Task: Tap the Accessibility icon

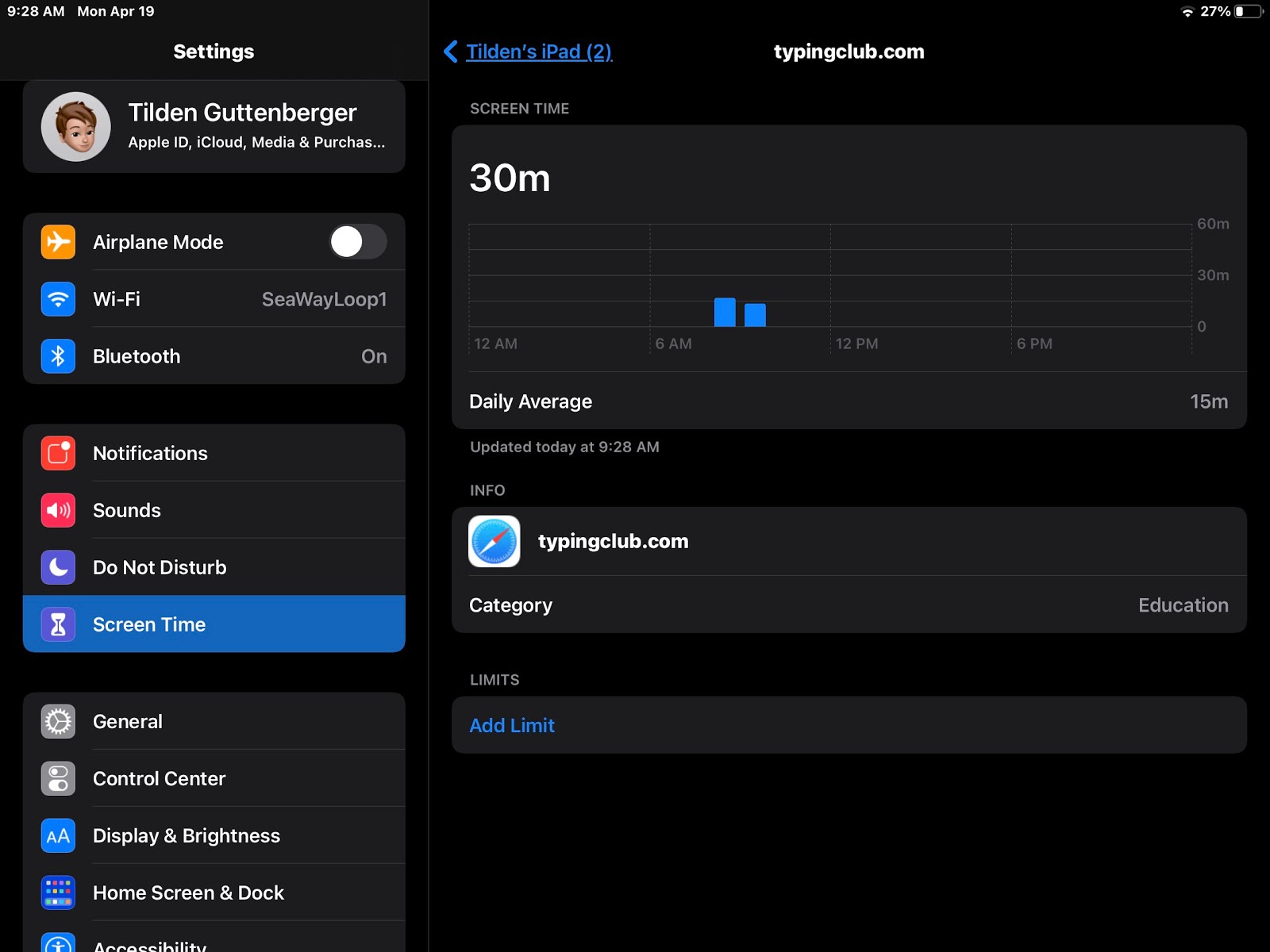Action: pyautogui.click(x=58, y=942)
